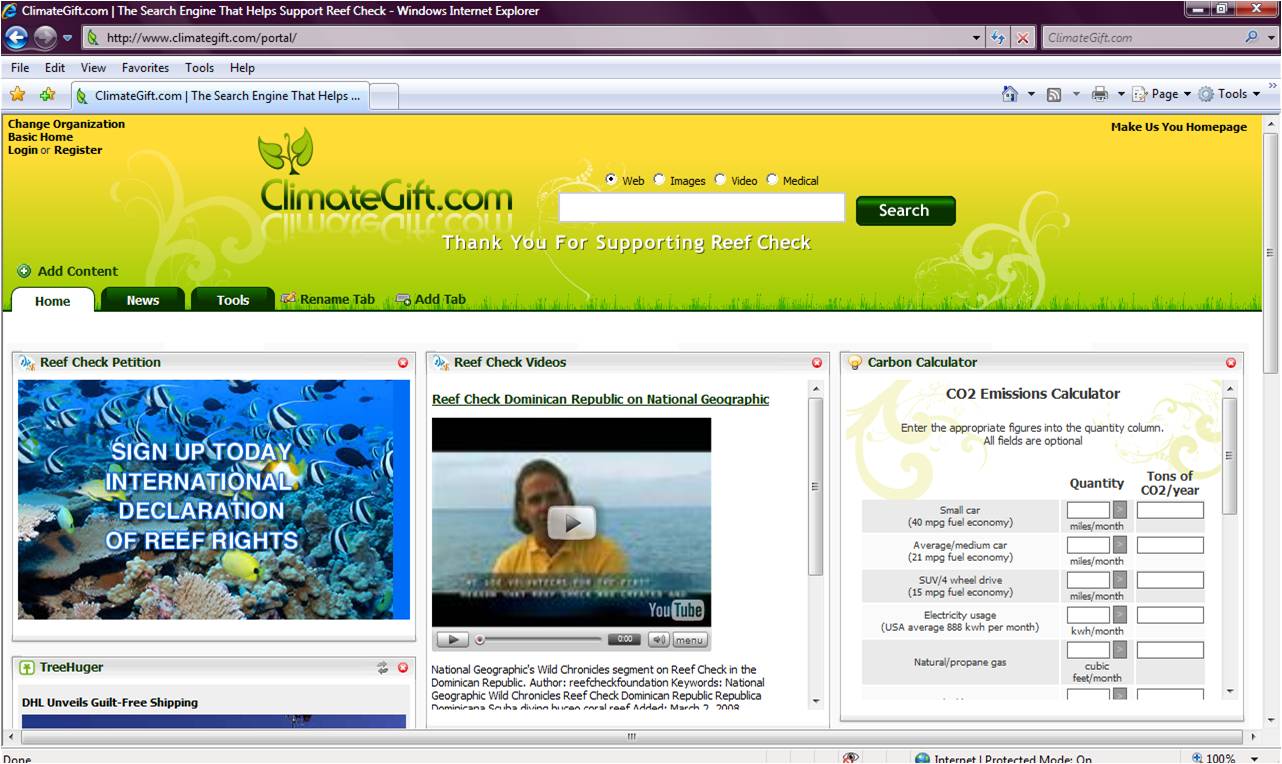Open the Help menu
Viewport: 1282px width, 764px height.
(242, 68)
